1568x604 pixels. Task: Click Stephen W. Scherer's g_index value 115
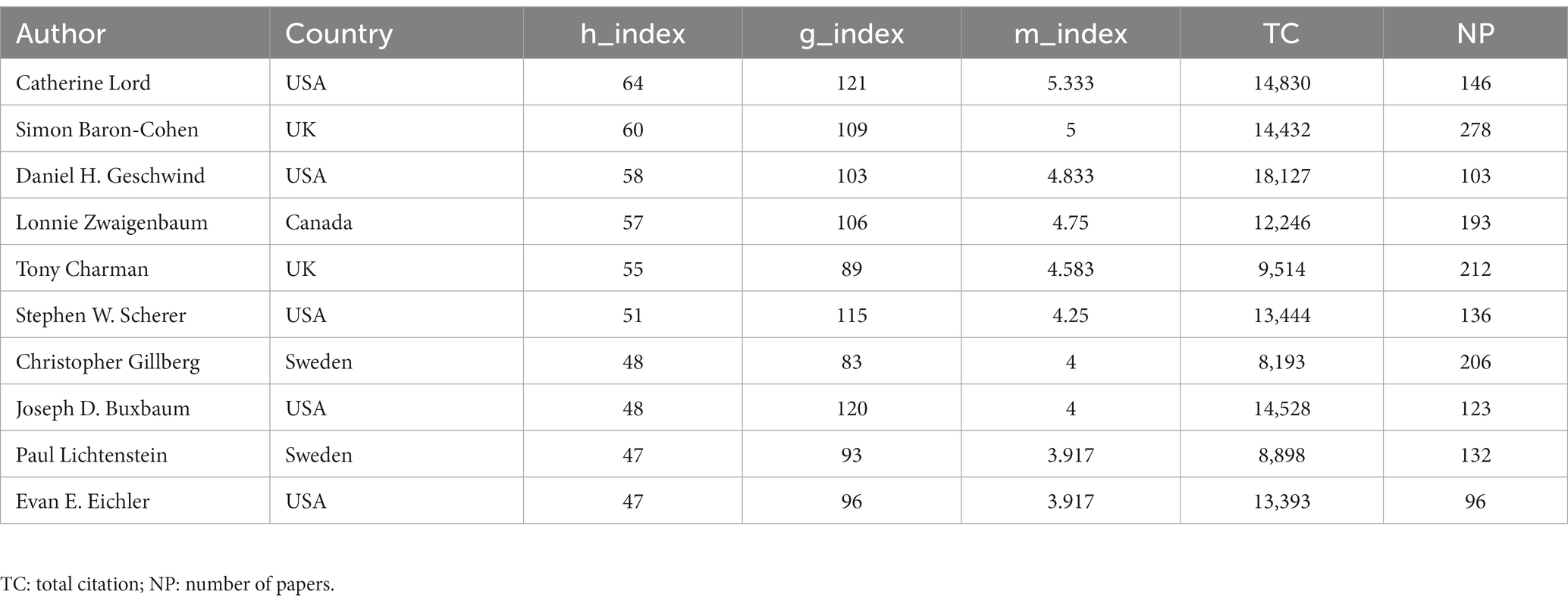click(x=851, y=315)
